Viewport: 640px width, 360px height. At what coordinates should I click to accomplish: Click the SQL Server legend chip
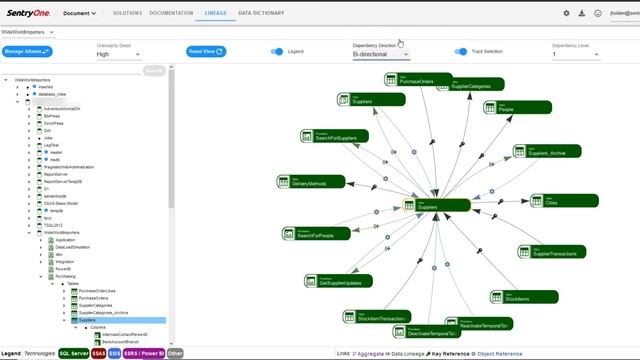pyautogui.click(x=73, y=353)
